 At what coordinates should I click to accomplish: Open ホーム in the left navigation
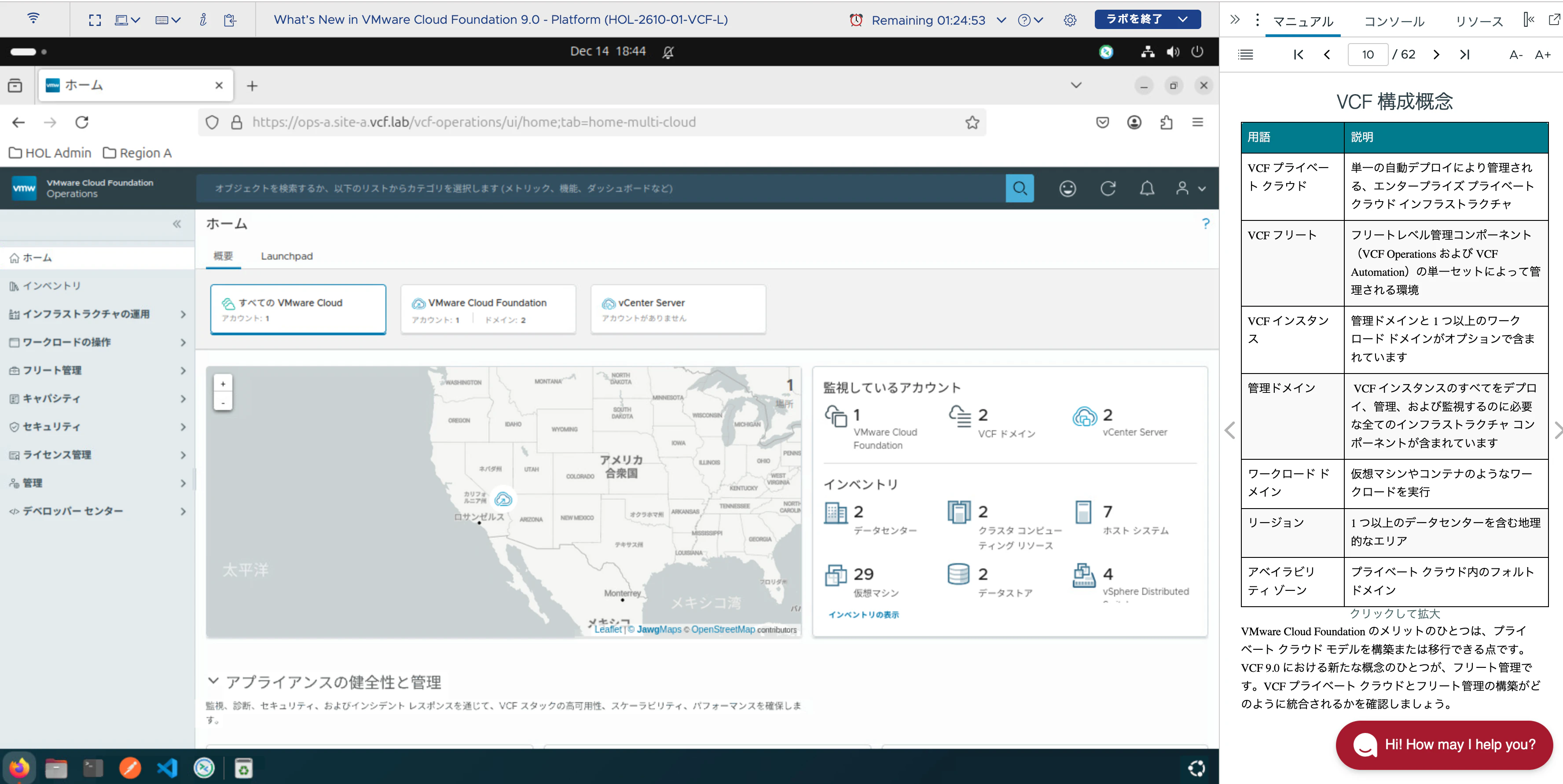click(x=97, y=258)
